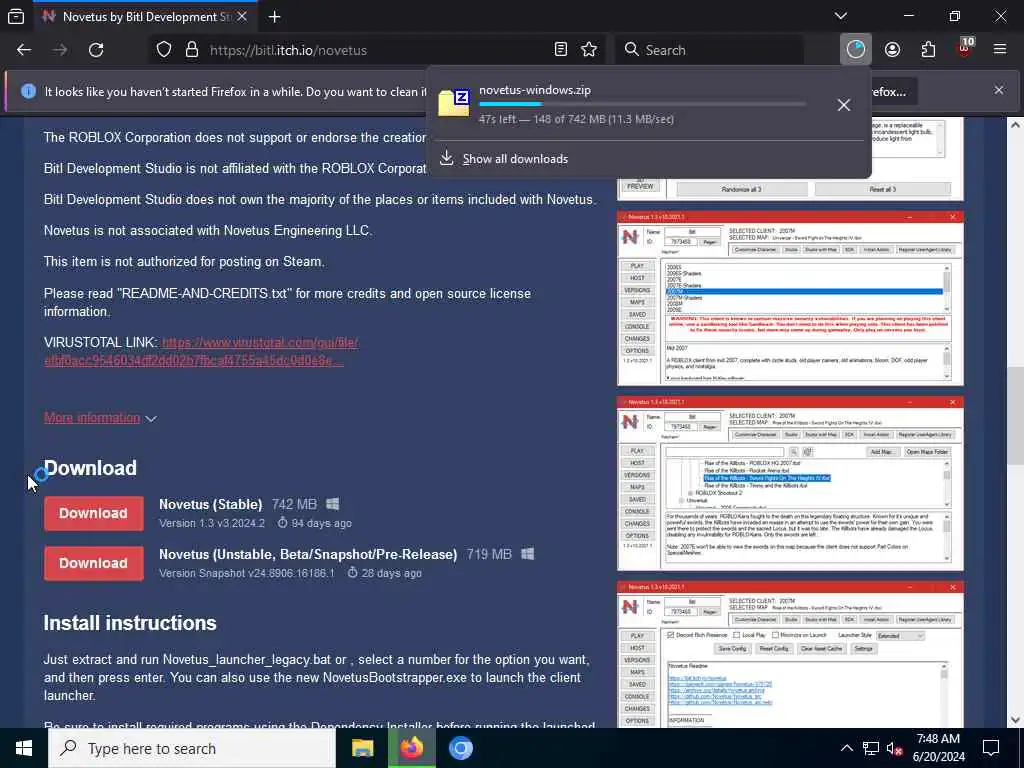This screenshot has width=1024, height=768.
Task: Download Novetus Unstable Beta Snapshot
Action: coord(93,563)
